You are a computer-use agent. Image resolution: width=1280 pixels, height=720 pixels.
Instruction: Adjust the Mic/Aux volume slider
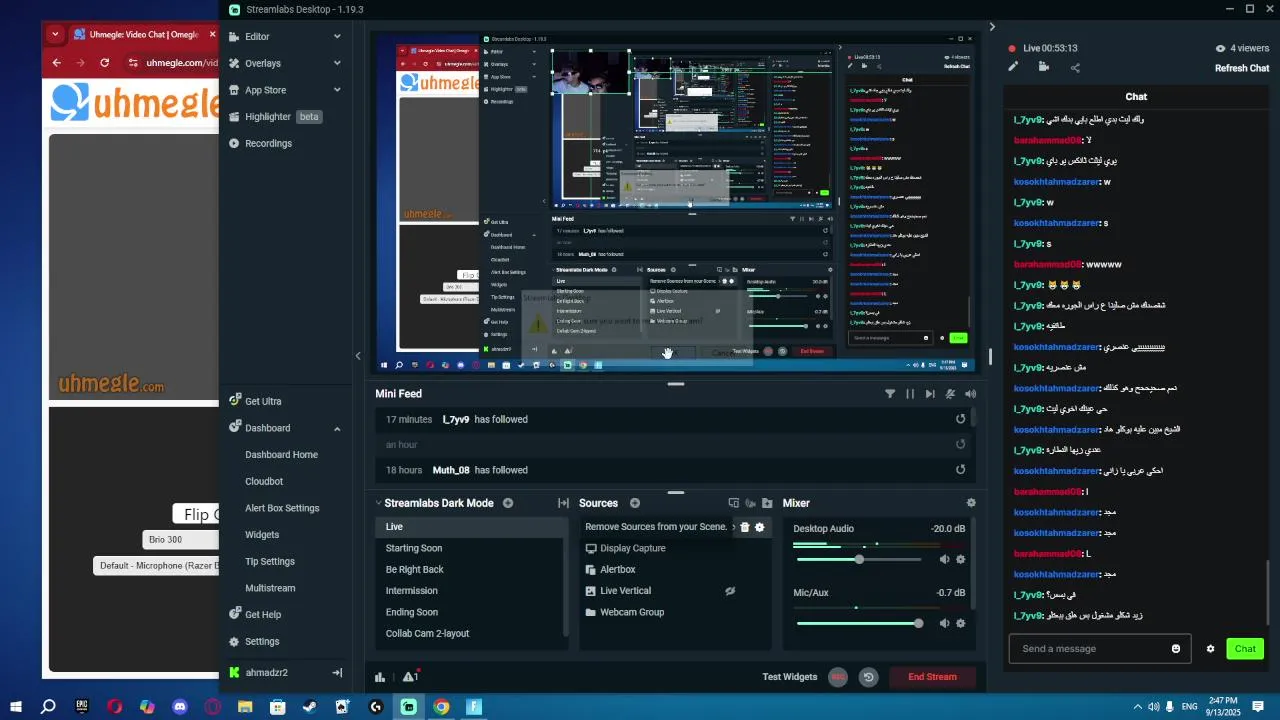tap(859, 623)
